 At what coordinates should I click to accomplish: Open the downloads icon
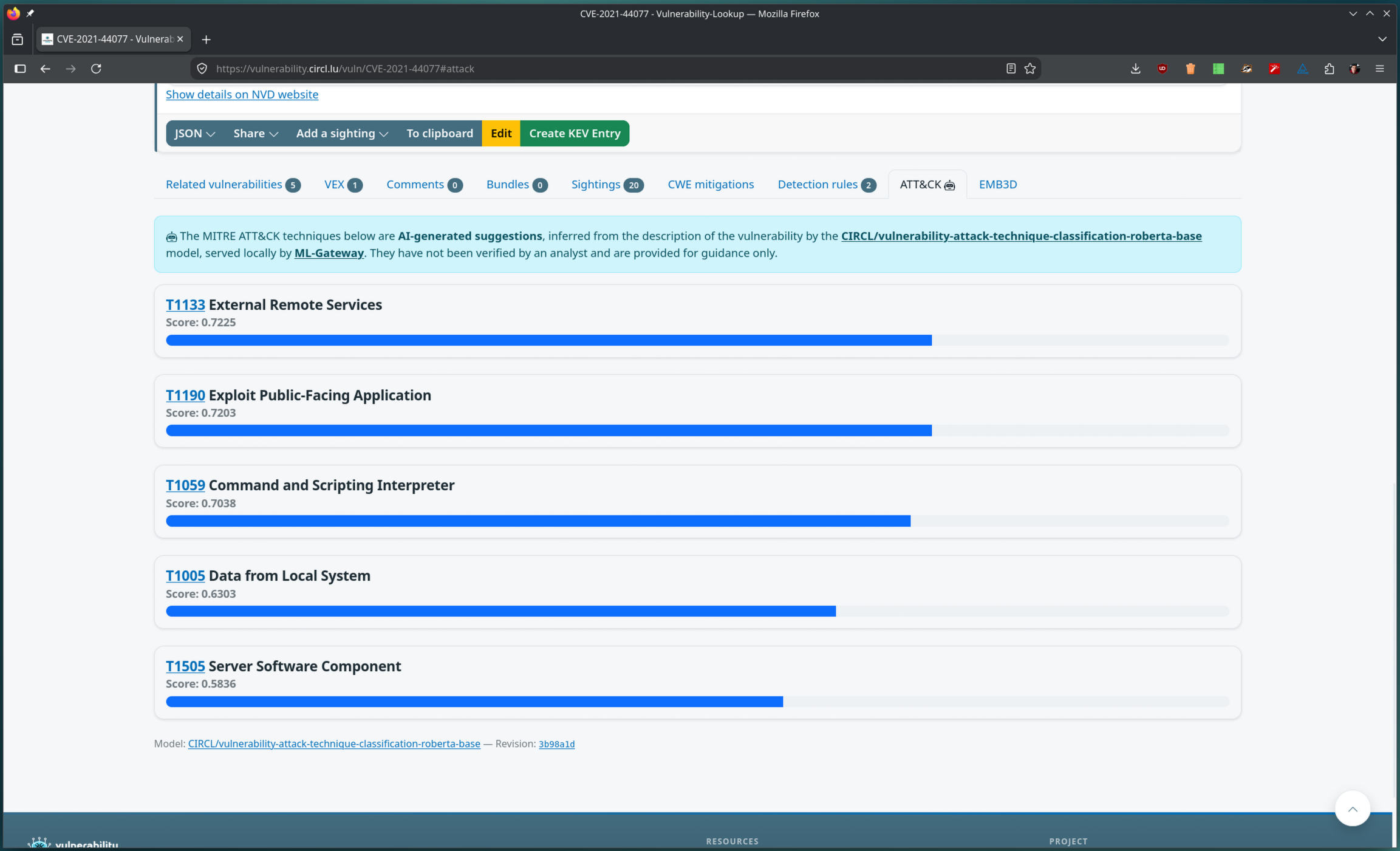pos(1135,69)
